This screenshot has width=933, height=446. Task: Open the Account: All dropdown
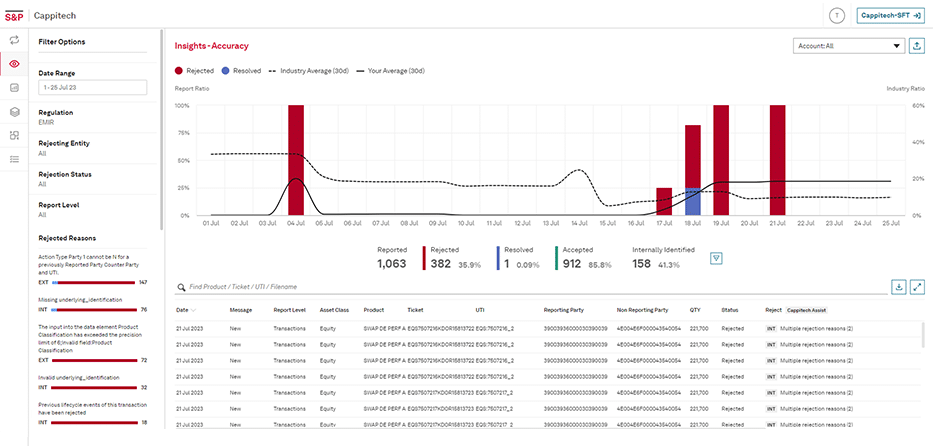tap(849, 46)
